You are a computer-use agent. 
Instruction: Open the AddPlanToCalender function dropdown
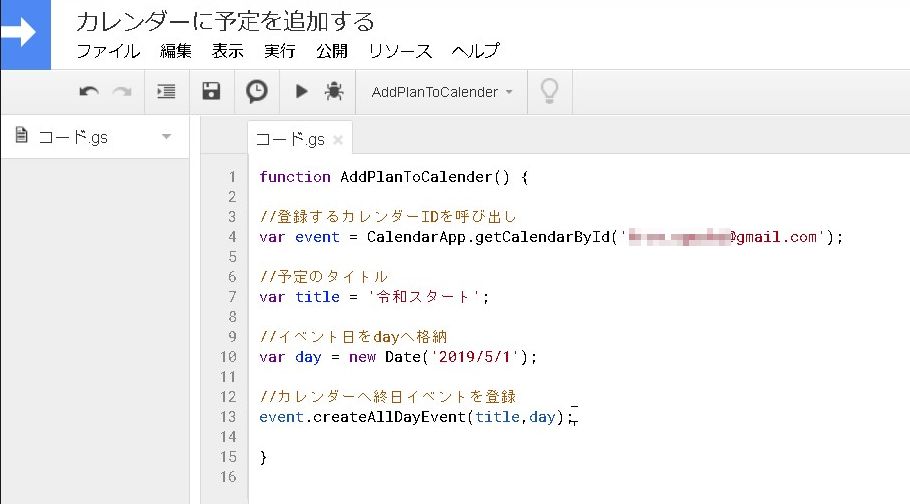tap(441, 92)
